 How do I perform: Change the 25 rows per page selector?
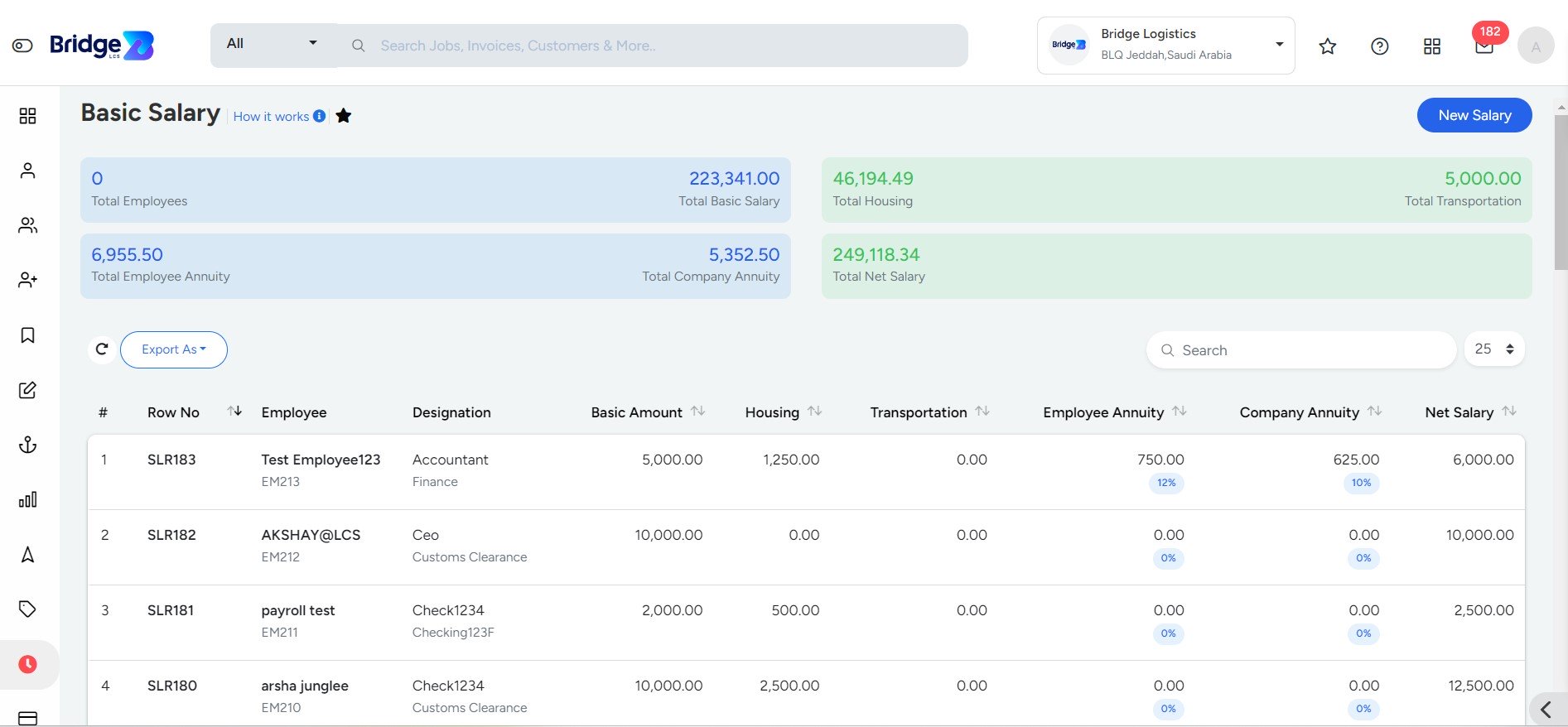click(1494, 349)
